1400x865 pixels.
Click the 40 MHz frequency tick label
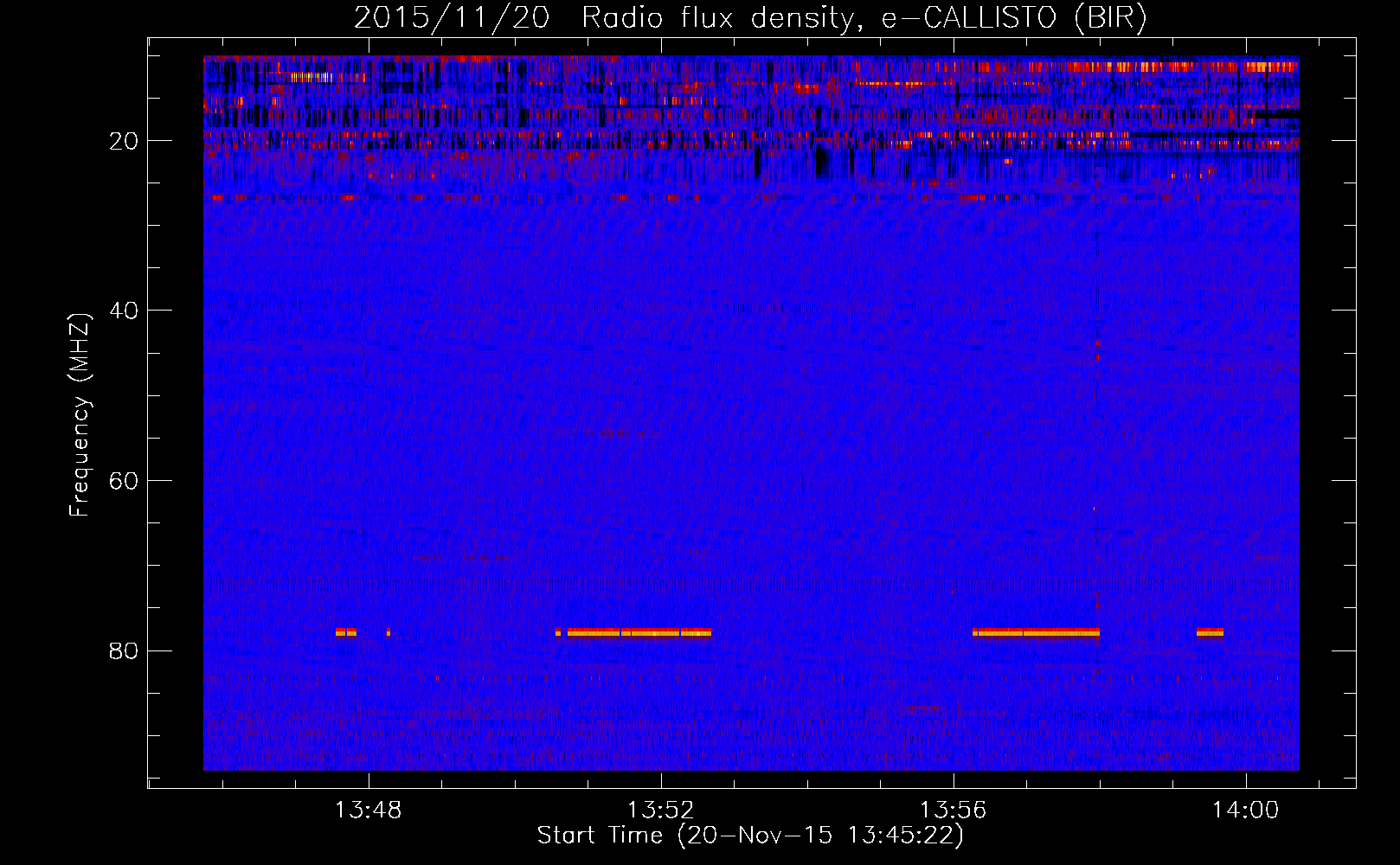[124, 311]
